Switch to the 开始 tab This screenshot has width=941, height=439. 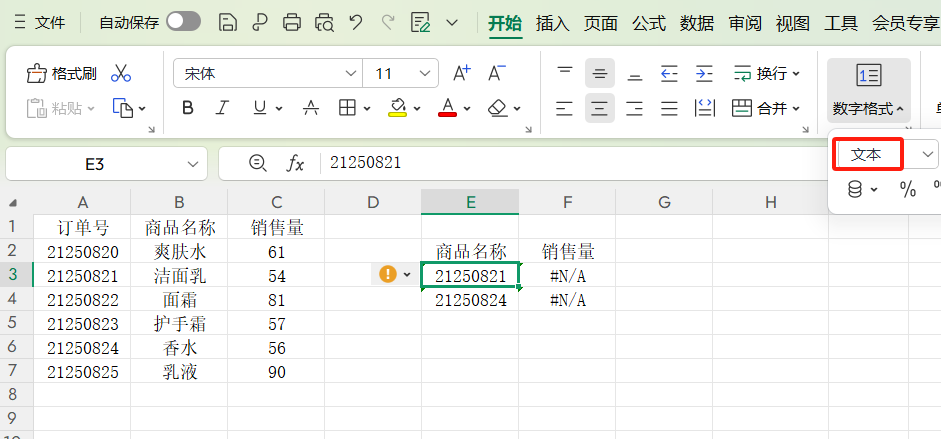click(x=505, y=23)
